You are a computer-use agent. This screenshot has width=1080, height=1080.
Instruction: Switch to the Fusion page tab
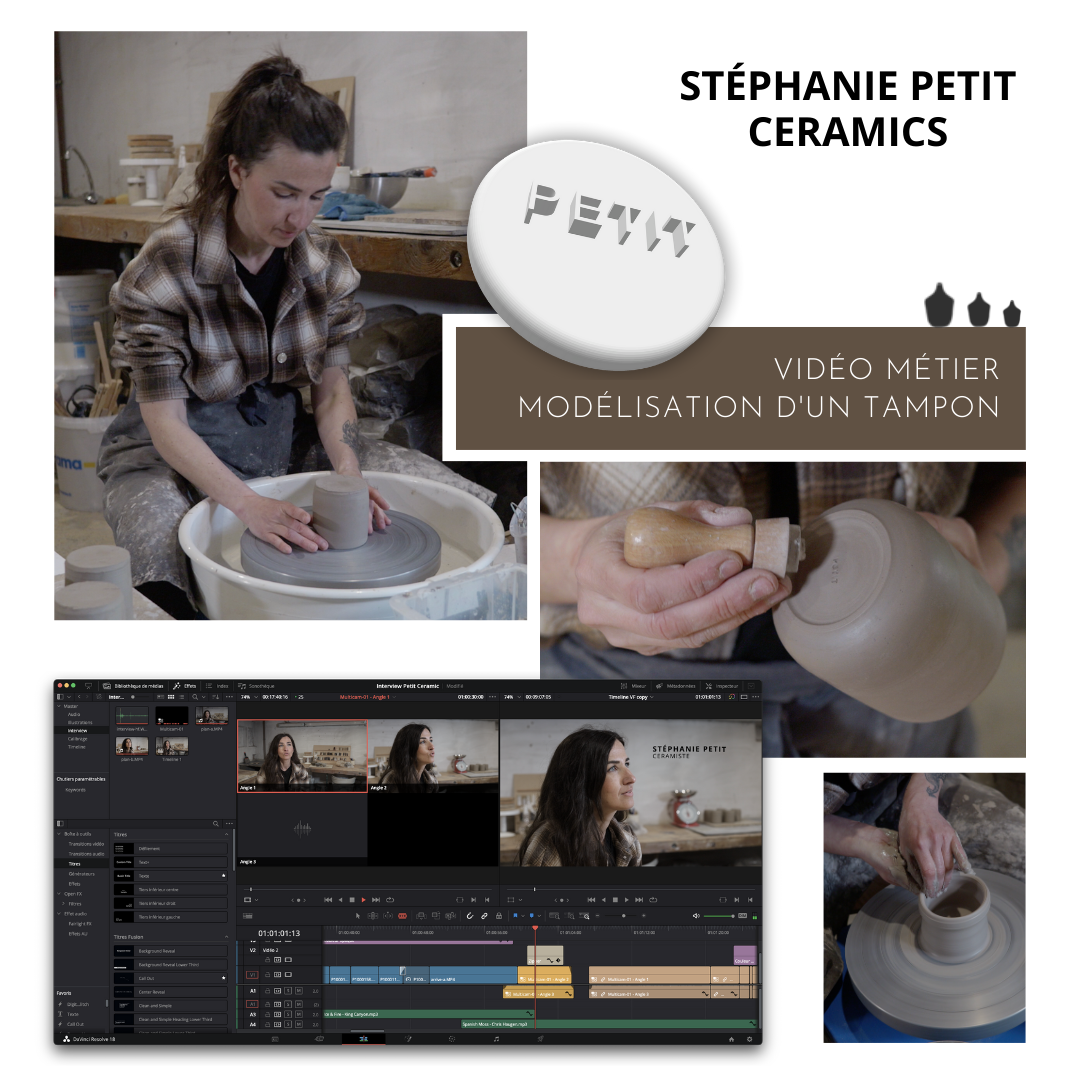[x=408, y=1039]
